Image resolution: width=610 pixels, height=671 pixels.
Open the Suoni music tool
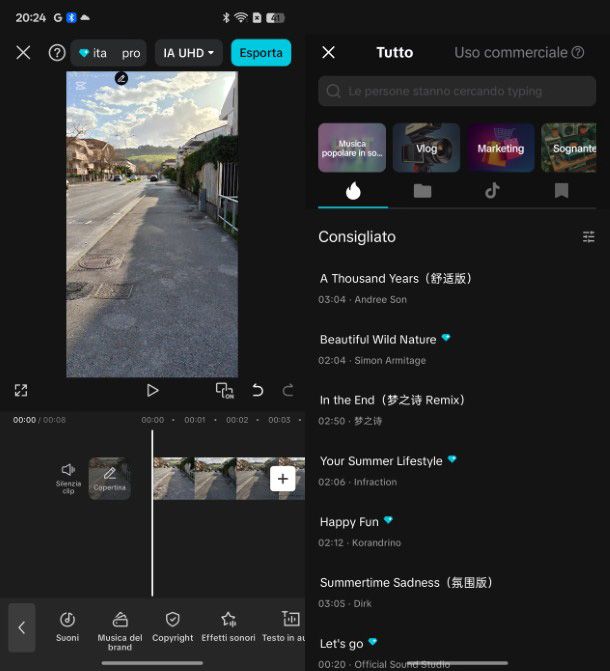click(67, 626)
